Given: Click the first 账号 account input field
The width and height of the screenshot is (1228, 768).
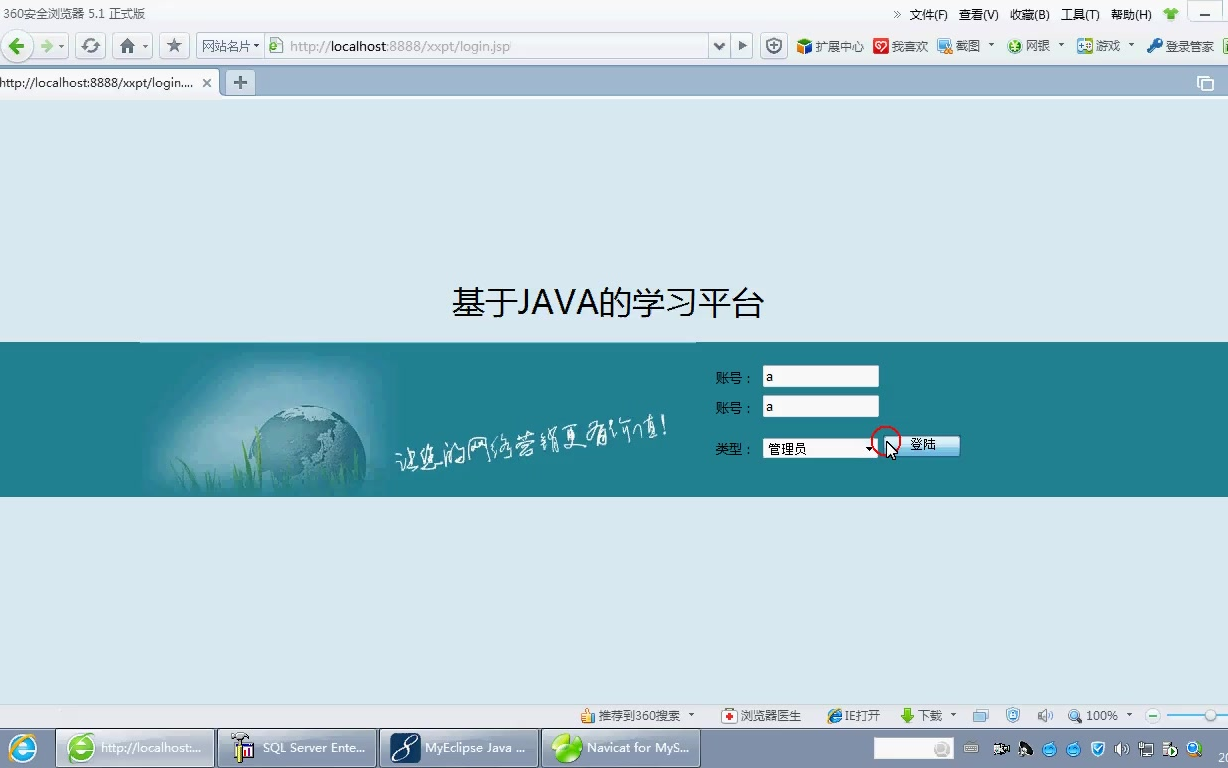Looking at the screenshot, I should pos(820,376).
